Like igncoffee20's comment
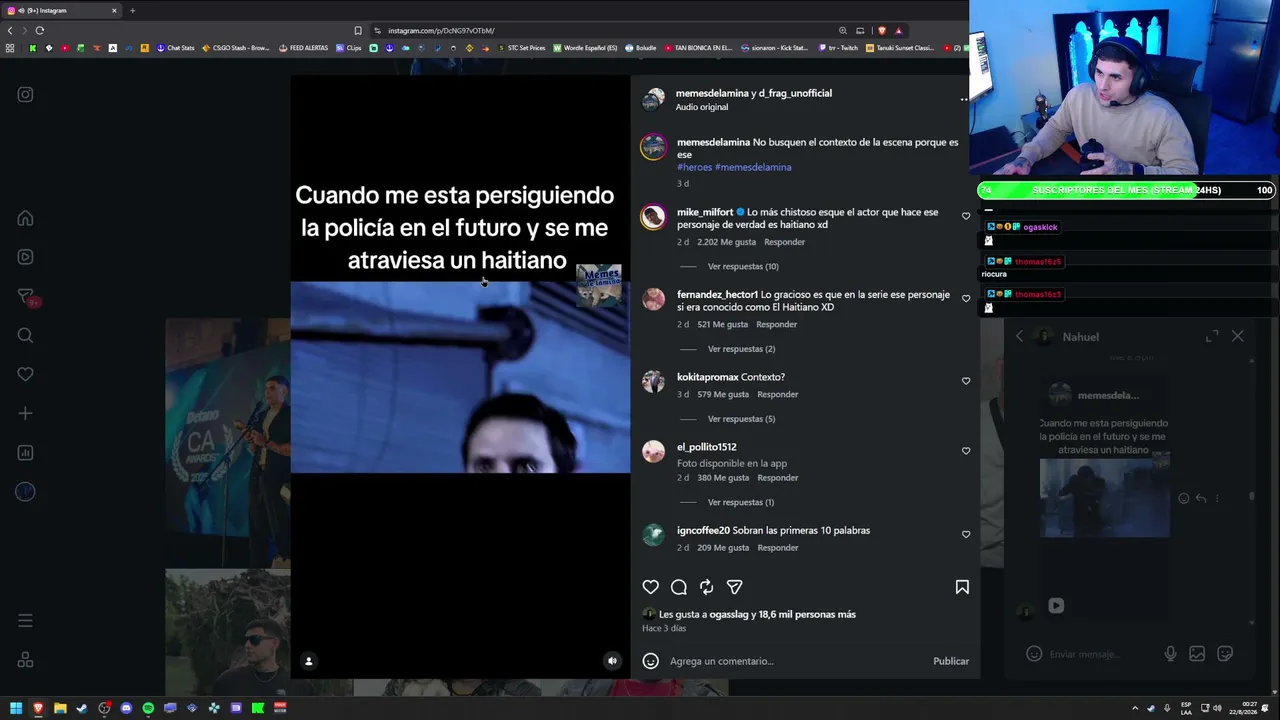Image resolution: width=1280 pixels, height=720 pixels. 966,534
